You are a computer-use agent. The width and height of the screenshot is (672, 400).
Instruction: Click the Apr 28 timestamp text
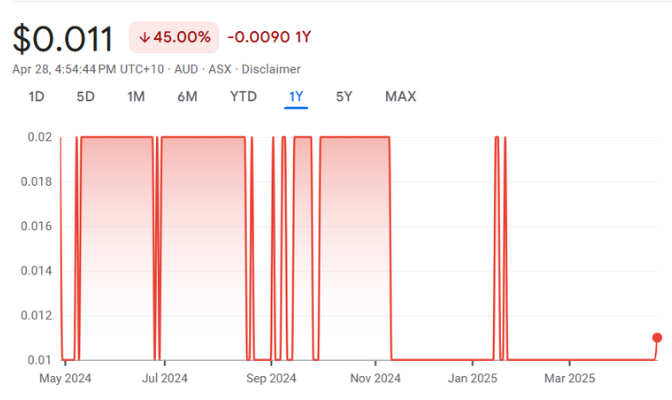point(88,69)
